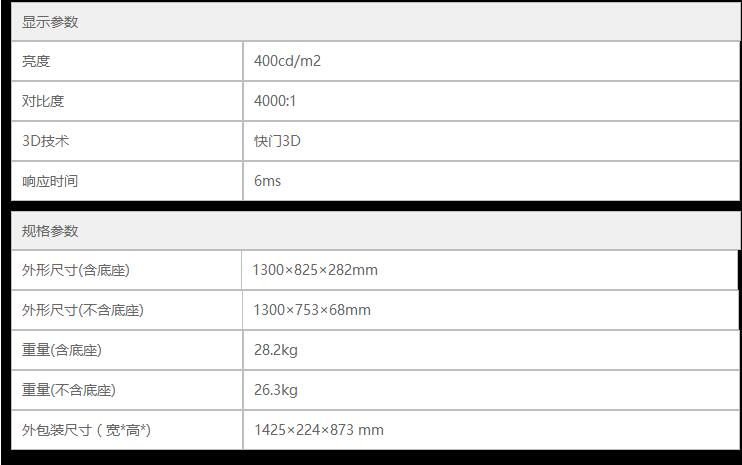Click the 4000:1 contrast ratio value
Screen dimensions: 742x465
point(275,101)
